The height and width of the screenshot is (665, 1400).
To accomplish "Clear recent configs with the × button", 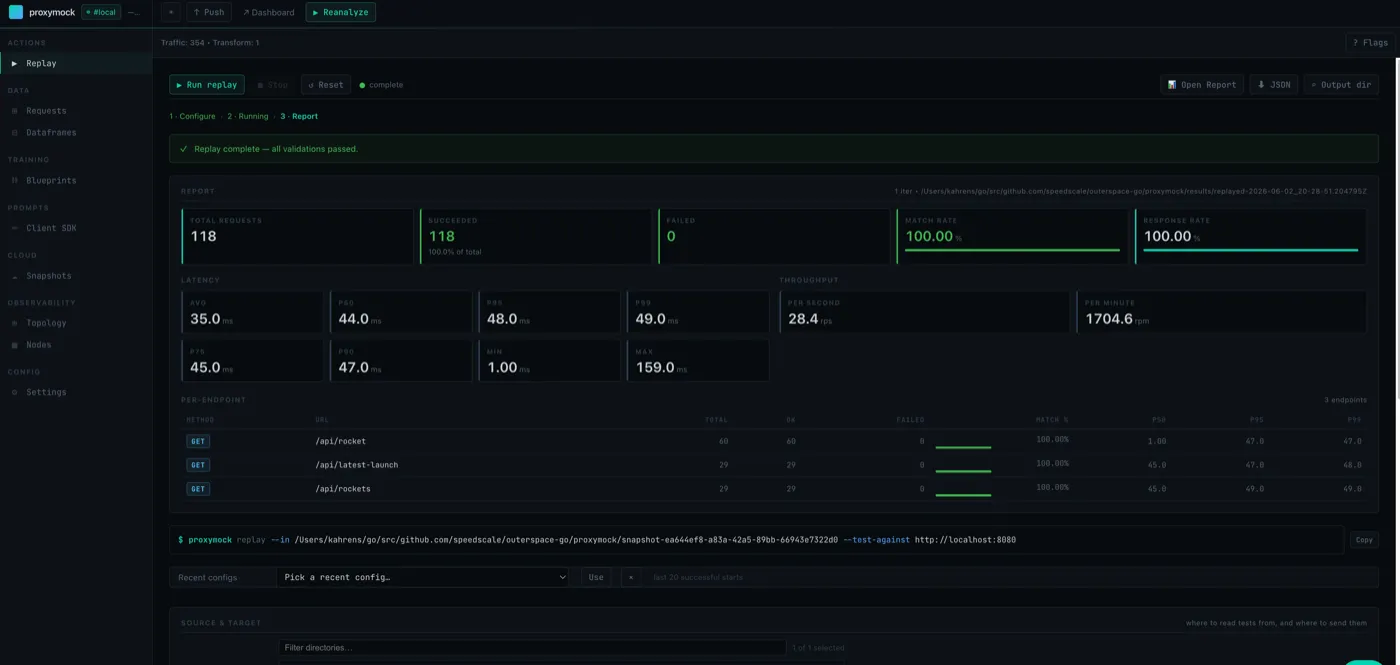I will click(631, 577).
